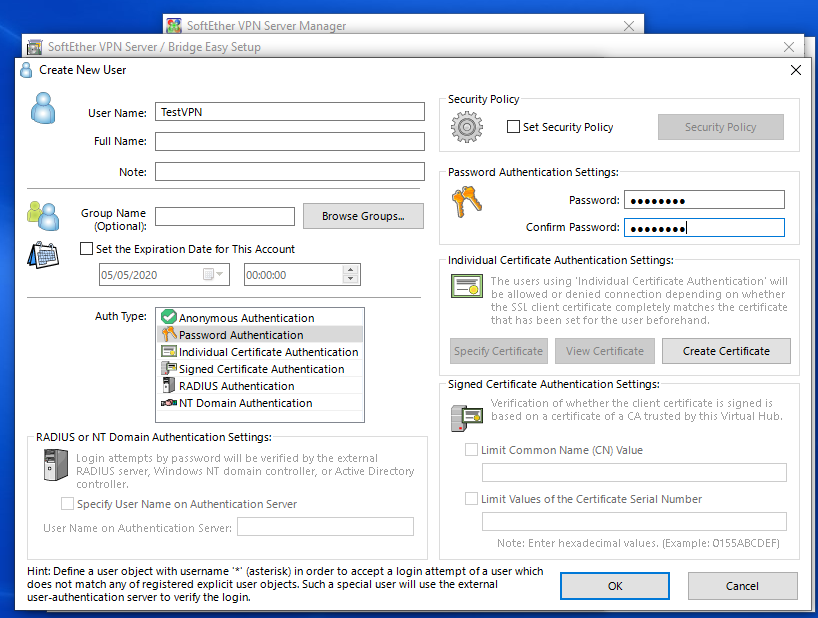This screenshot has height=618, width=818.
Task: Select Password Authentication auth type
Action: 260,335
